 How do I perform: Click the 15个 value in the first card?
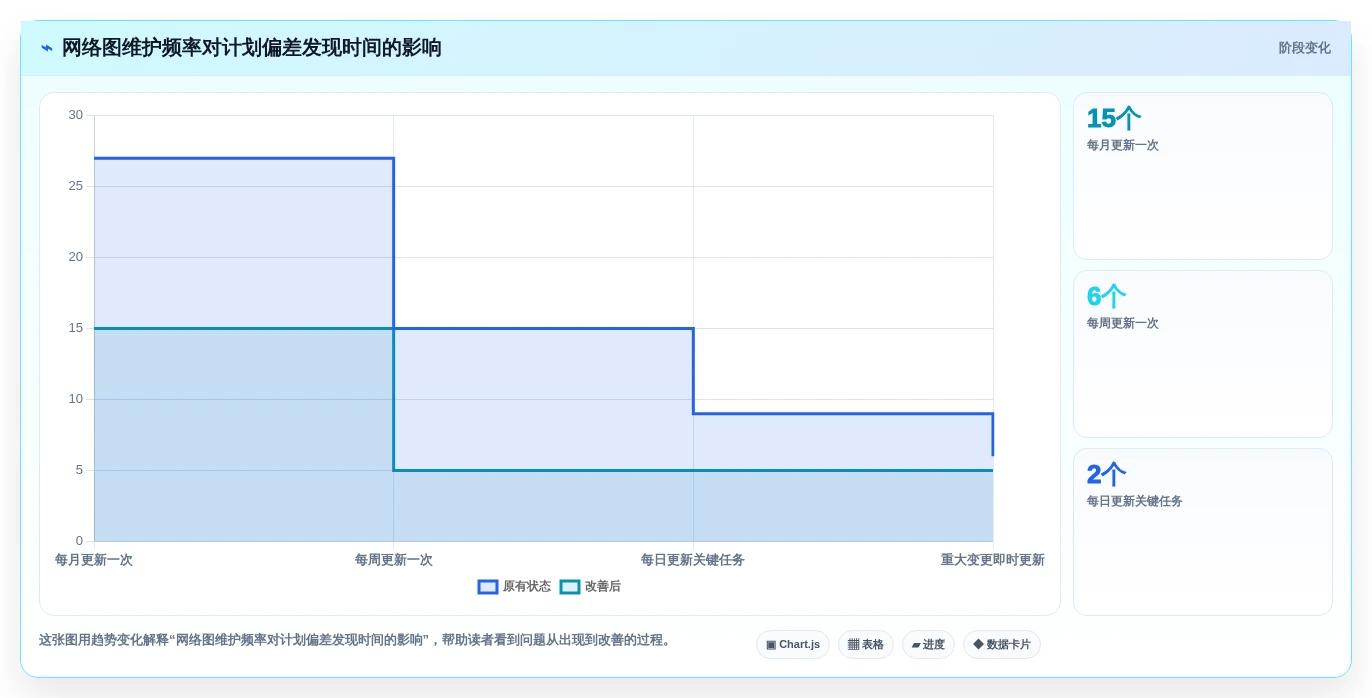[x=1113, y=119]
